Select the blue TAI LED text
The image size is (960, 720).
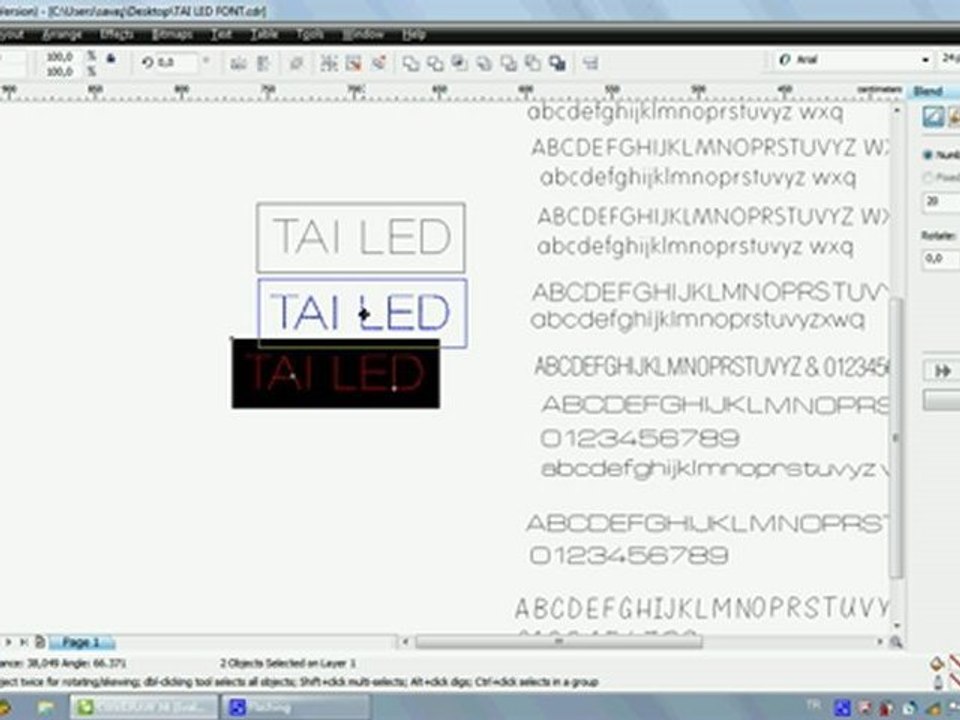[361, 312]
